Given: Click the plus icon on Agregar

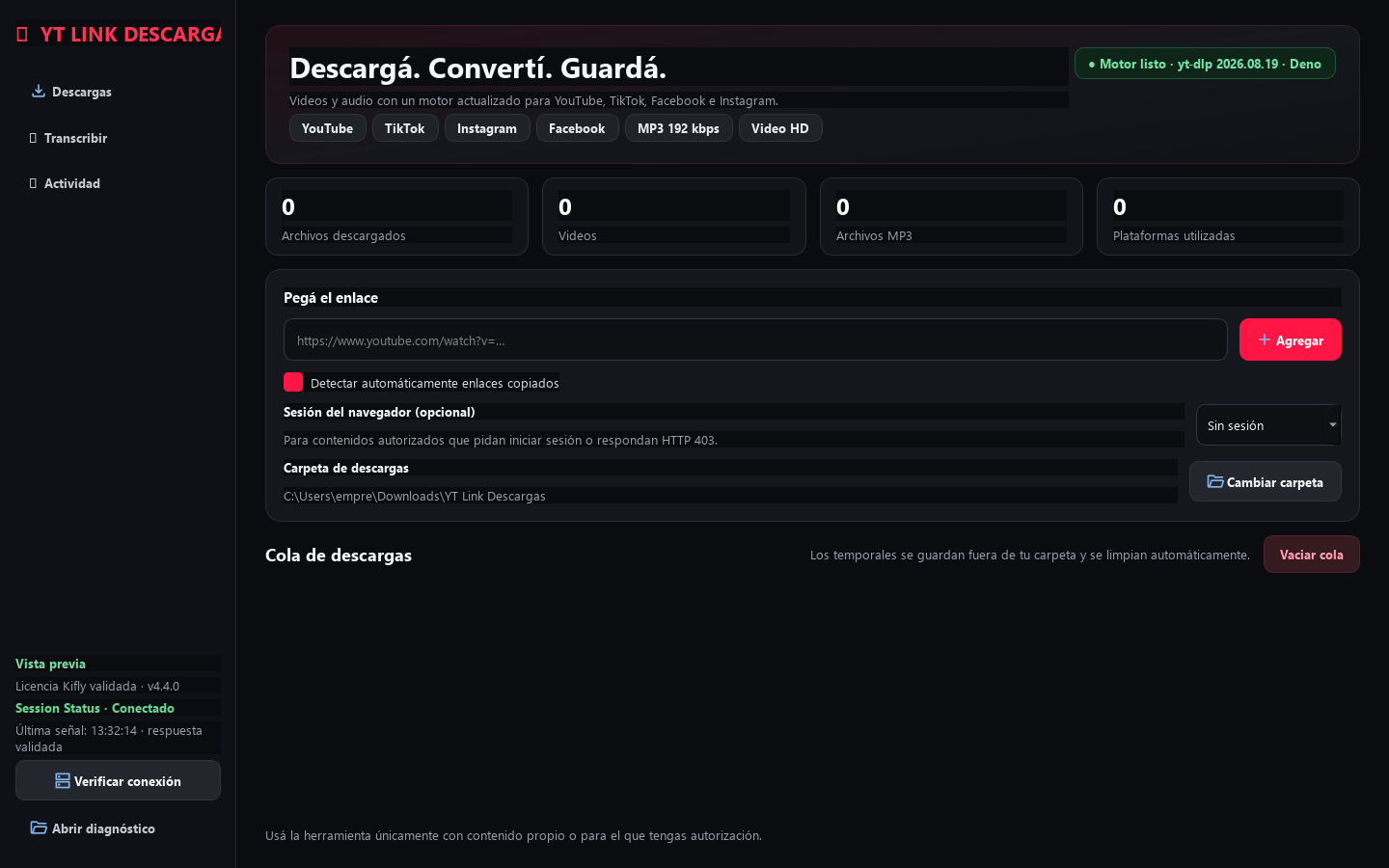Looking at the screenshot, I should click(x=1265, y=340).
